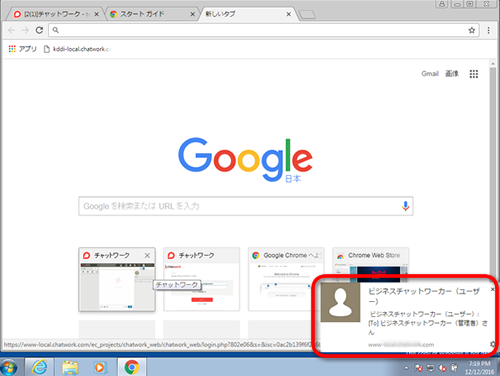Open the Google Chrome へようこそ thumbnail

(x=286, y=279)
